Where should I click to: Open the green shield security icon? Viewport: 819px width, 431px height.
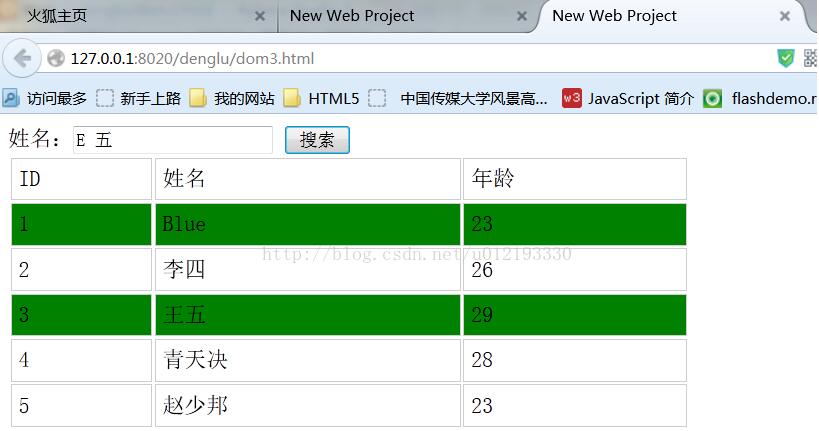tap(786, 58)
